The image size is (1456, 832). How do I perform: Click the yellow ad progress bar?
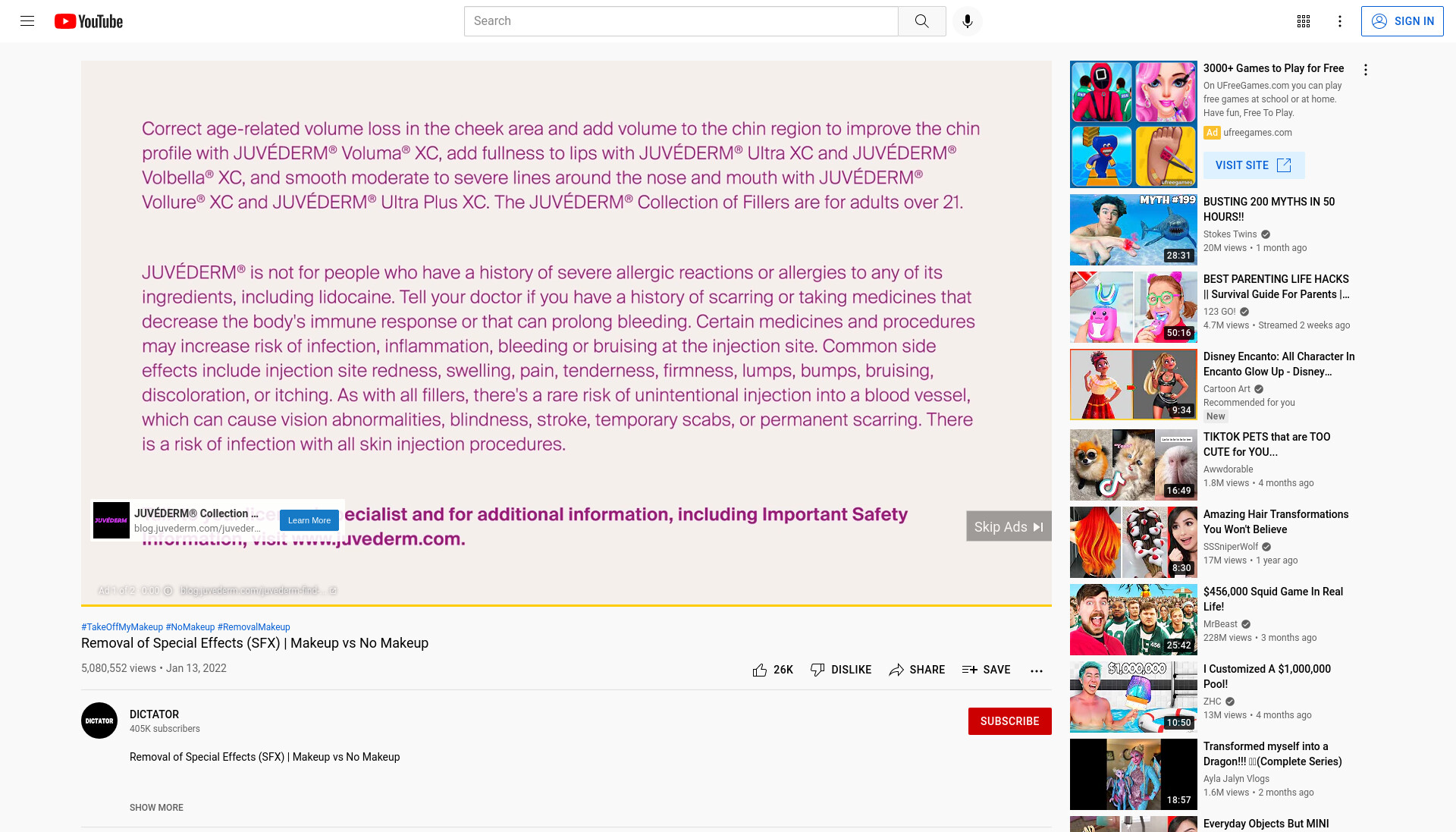566,605
